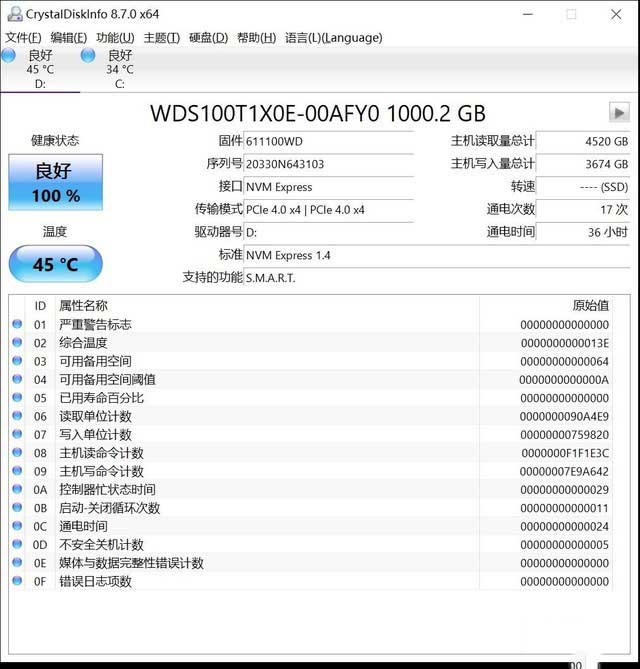Click status dot for attribute 0D
Screen dimensions: 640x669
click(x=17, y=544)
